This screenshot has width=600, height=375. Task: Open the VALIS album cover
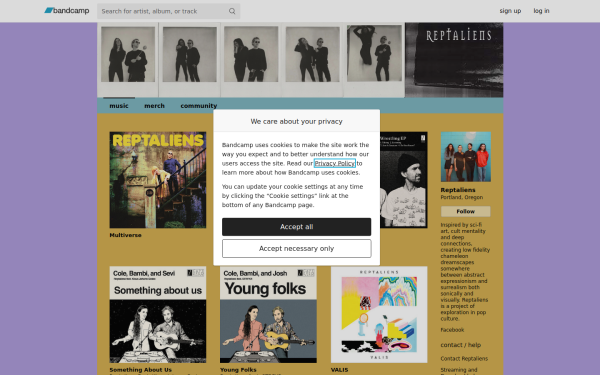[x=379, y=315]
